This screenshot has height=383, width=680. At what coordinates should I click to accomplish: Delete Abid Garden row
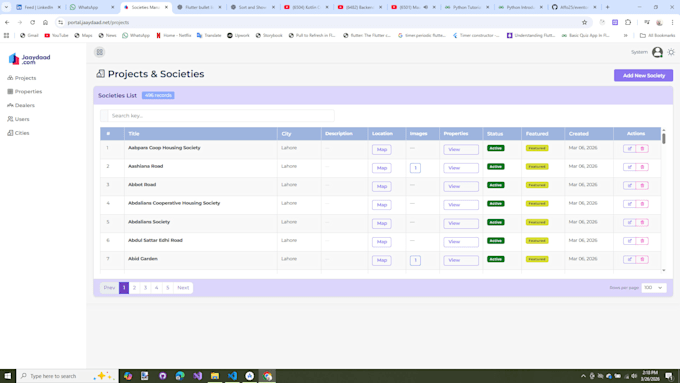tap(642, 259)
